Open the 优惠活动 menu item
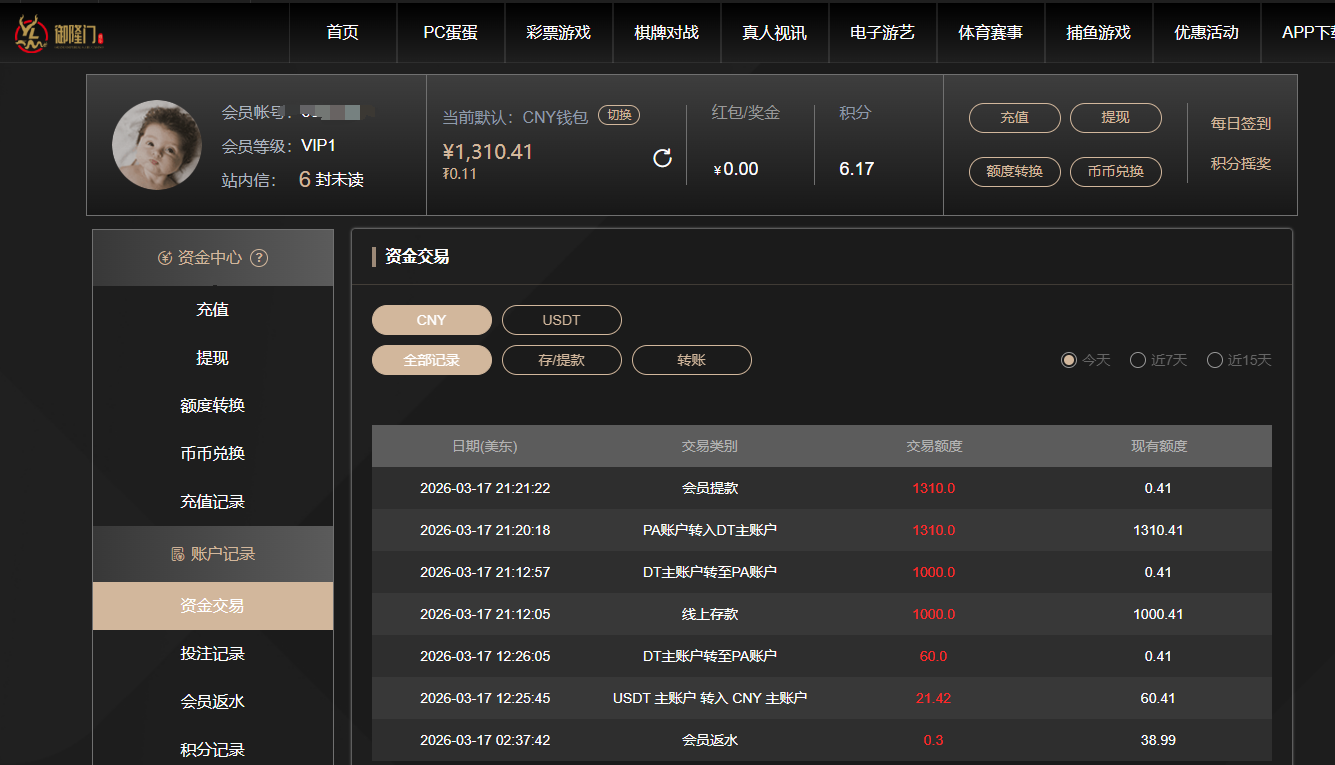This screenshot has height=765, width=1335. coord(1206,32)
